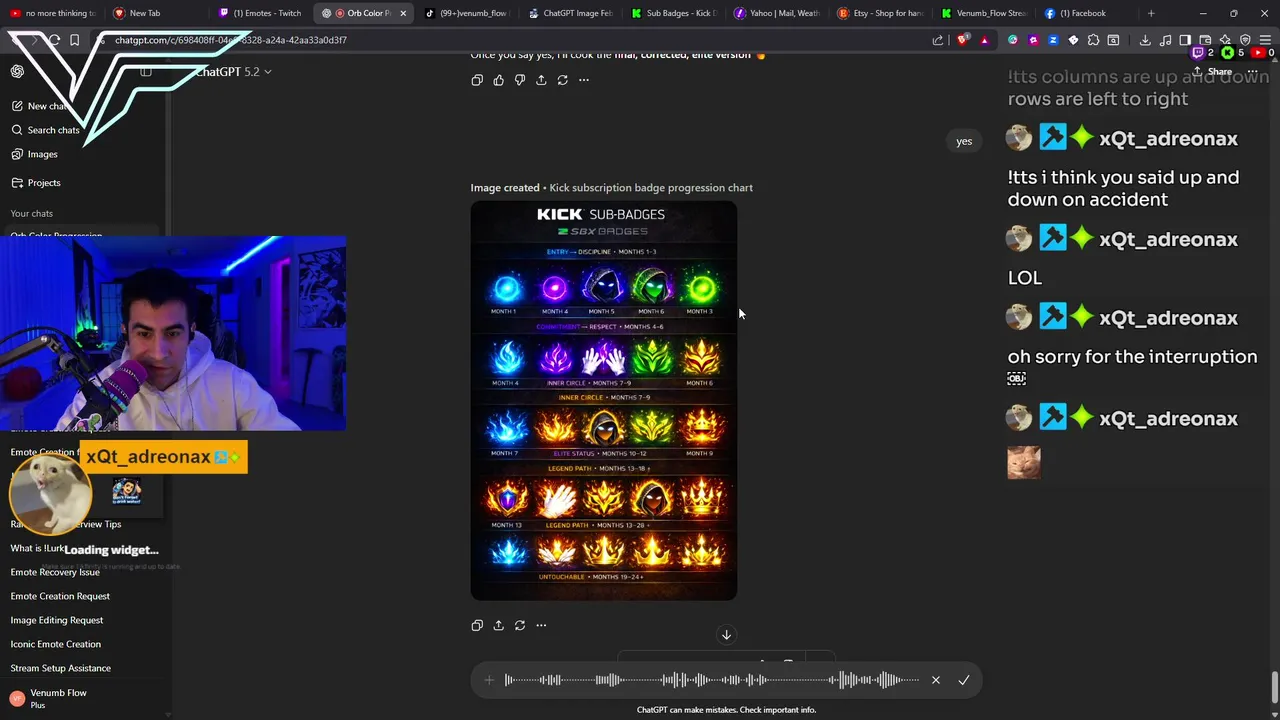1280x720 pixels.
Task: Copy the generated image response
Action: coord(477,625)
